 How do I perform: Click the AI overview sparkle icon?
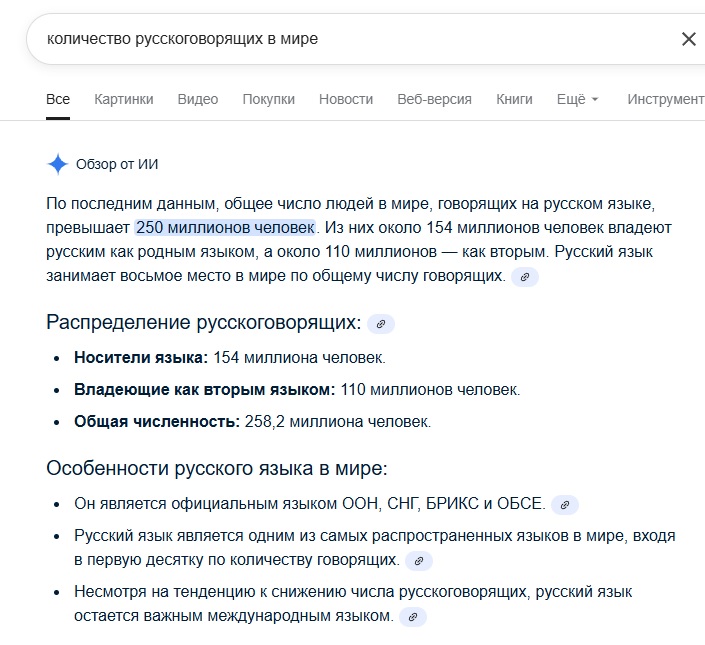click(x=58, y=164)
